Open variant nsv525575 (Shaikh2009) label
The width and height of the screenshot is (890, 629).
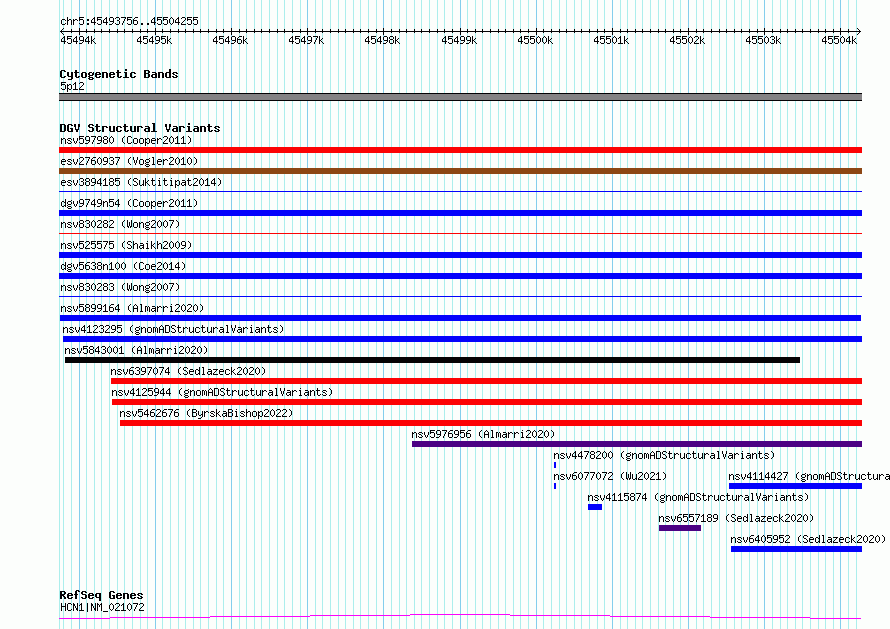(126, 245)
